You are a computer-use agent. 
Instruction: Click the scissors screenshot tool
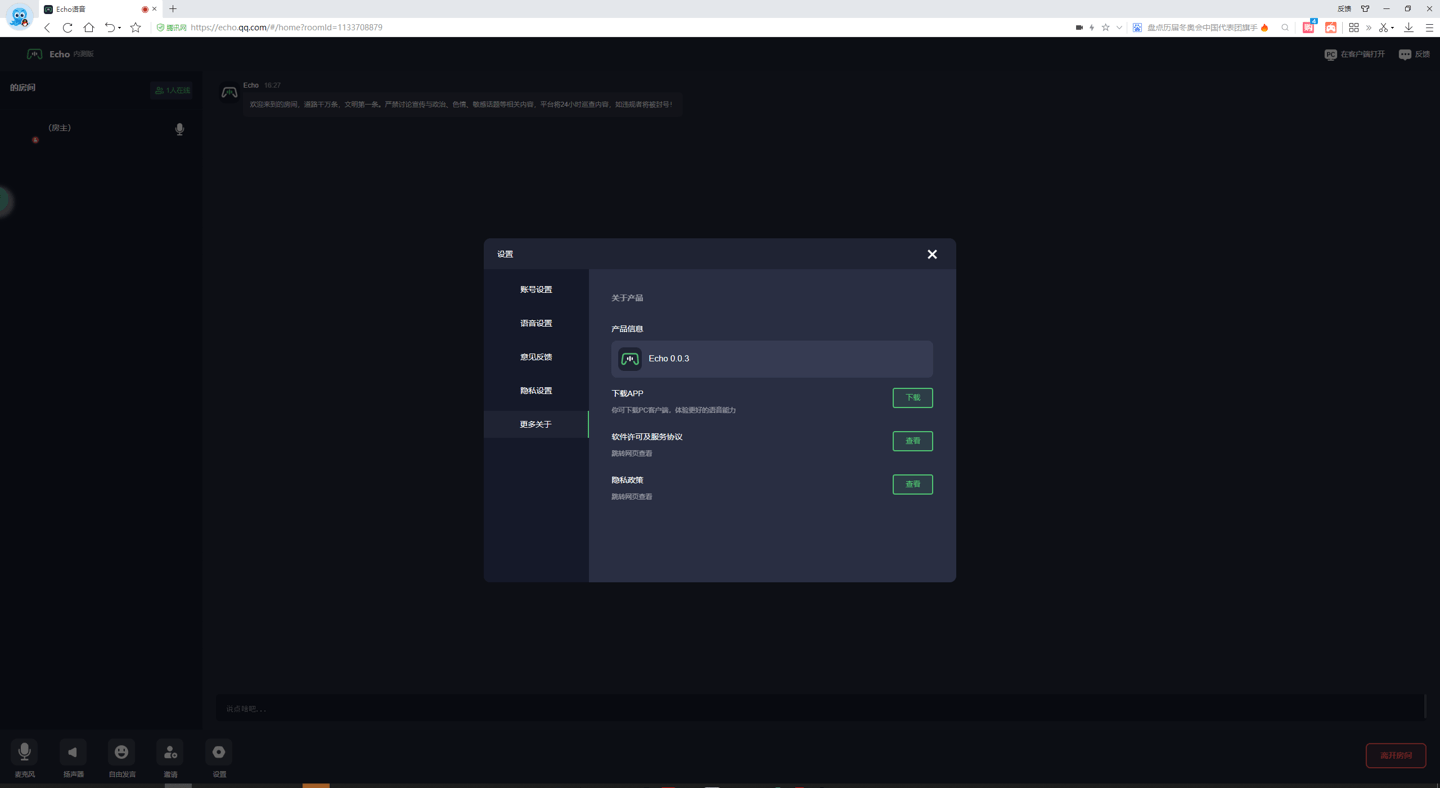(x=1384, y=28)
